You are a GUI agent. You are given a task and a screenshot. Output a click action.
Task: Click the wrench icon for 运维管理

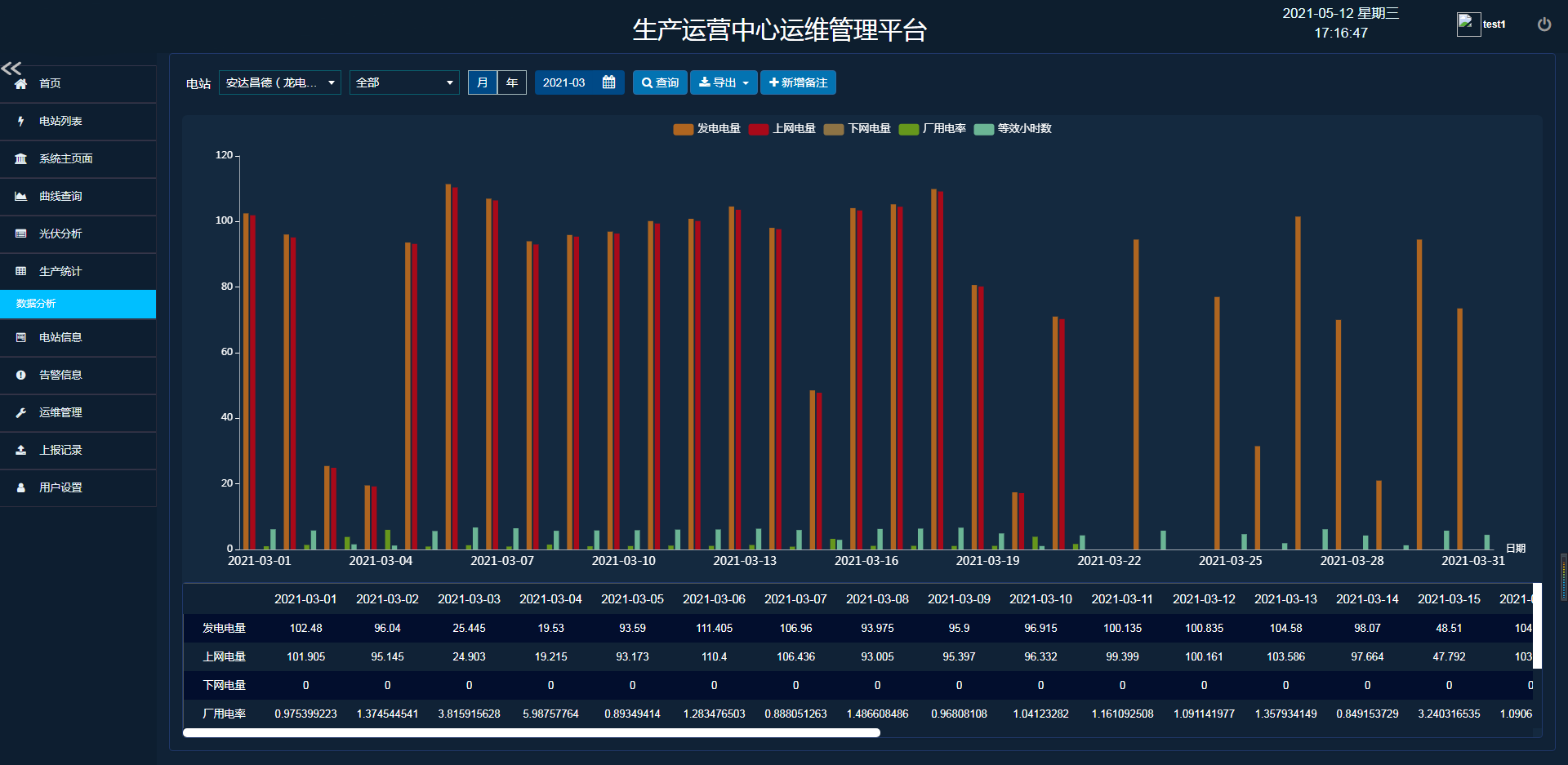(21, 412)
